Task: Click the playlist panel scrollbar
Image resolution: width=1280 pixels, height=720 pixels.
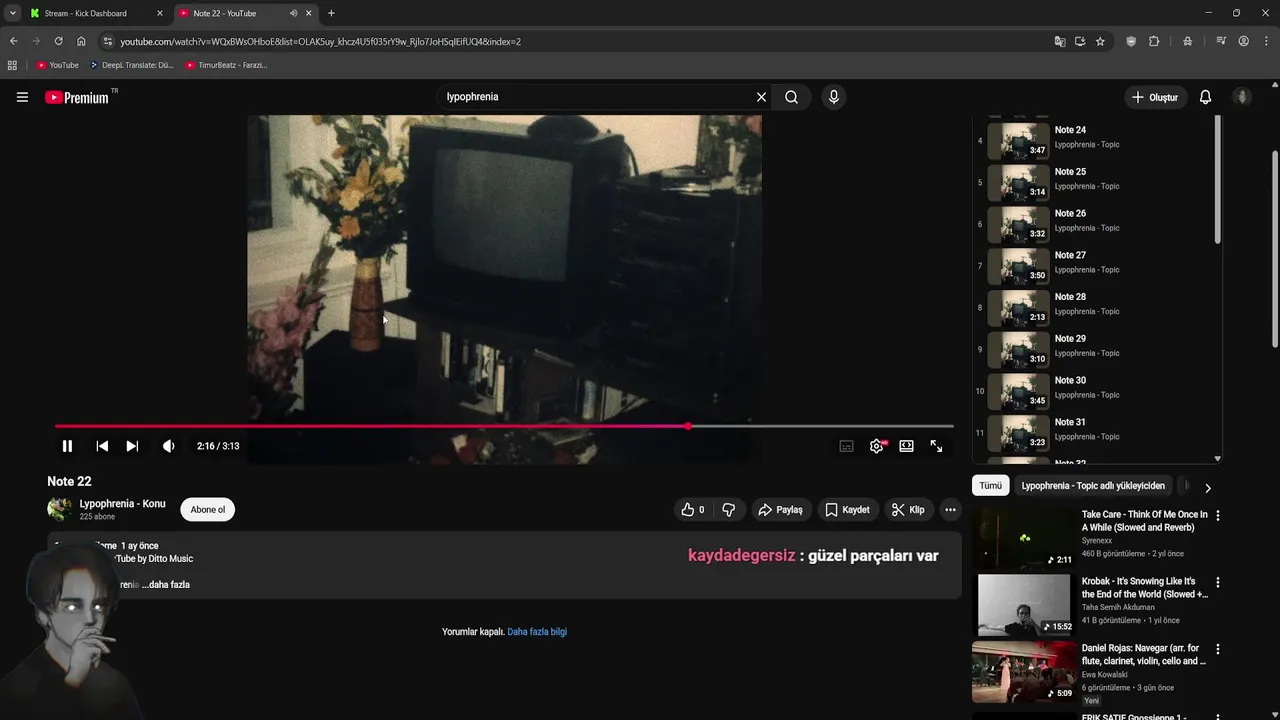Action: 1217,180
